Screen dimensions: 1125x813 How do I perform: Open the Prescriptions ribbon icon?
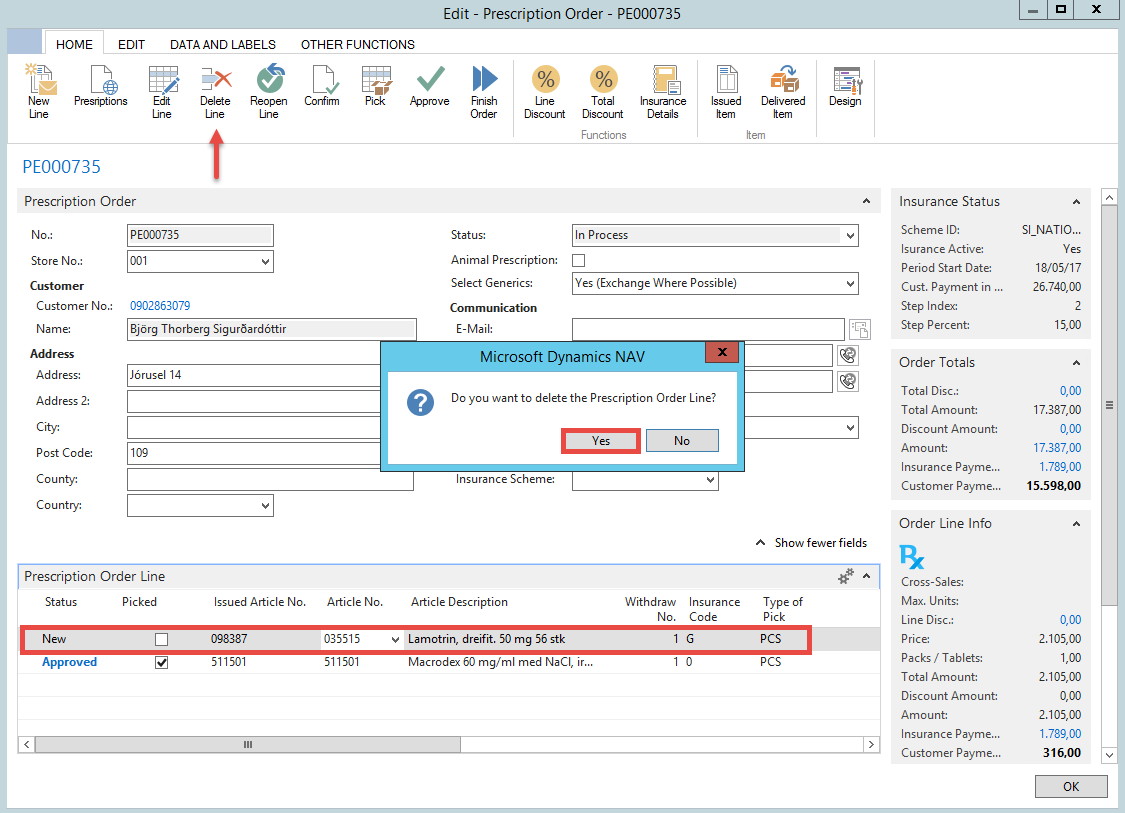coord(101,87)
